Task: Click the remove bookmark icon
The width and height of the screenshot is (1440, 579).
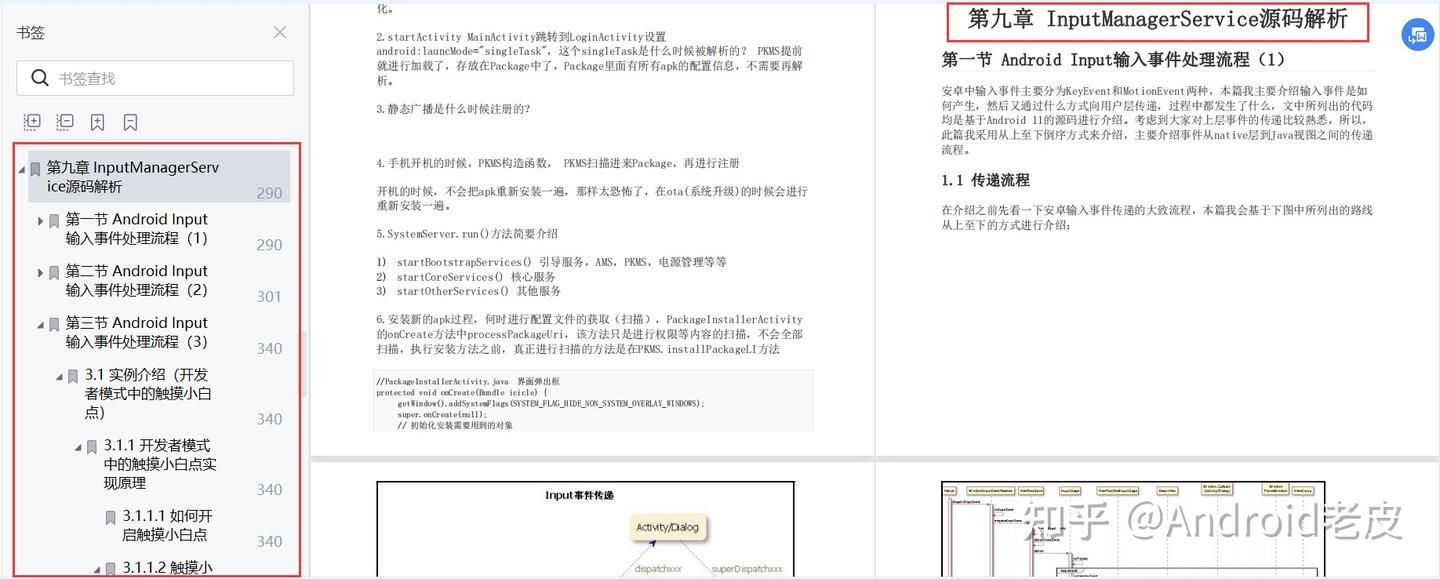Action: click(130, 122)
